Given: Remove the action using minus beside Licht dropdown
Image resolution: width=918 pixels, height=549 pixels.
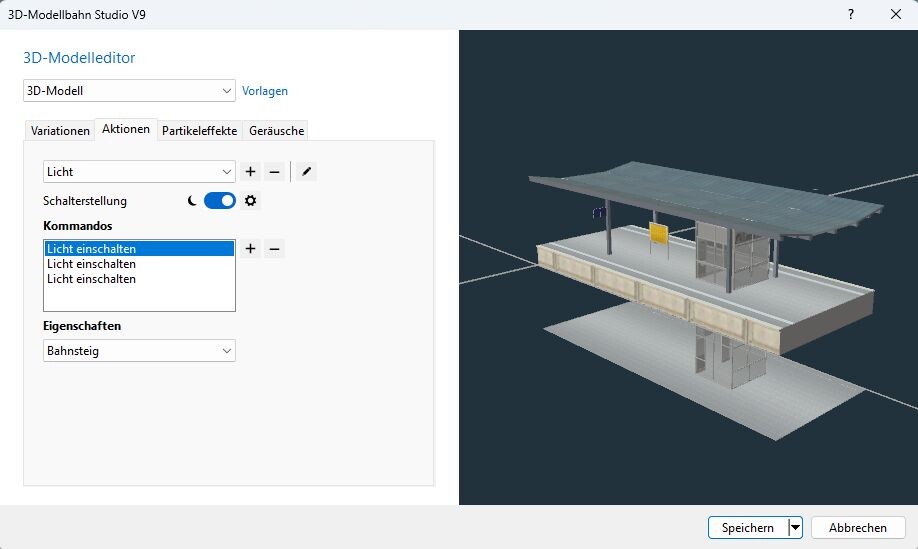Looking at the screenshot, I should point(274,172).
